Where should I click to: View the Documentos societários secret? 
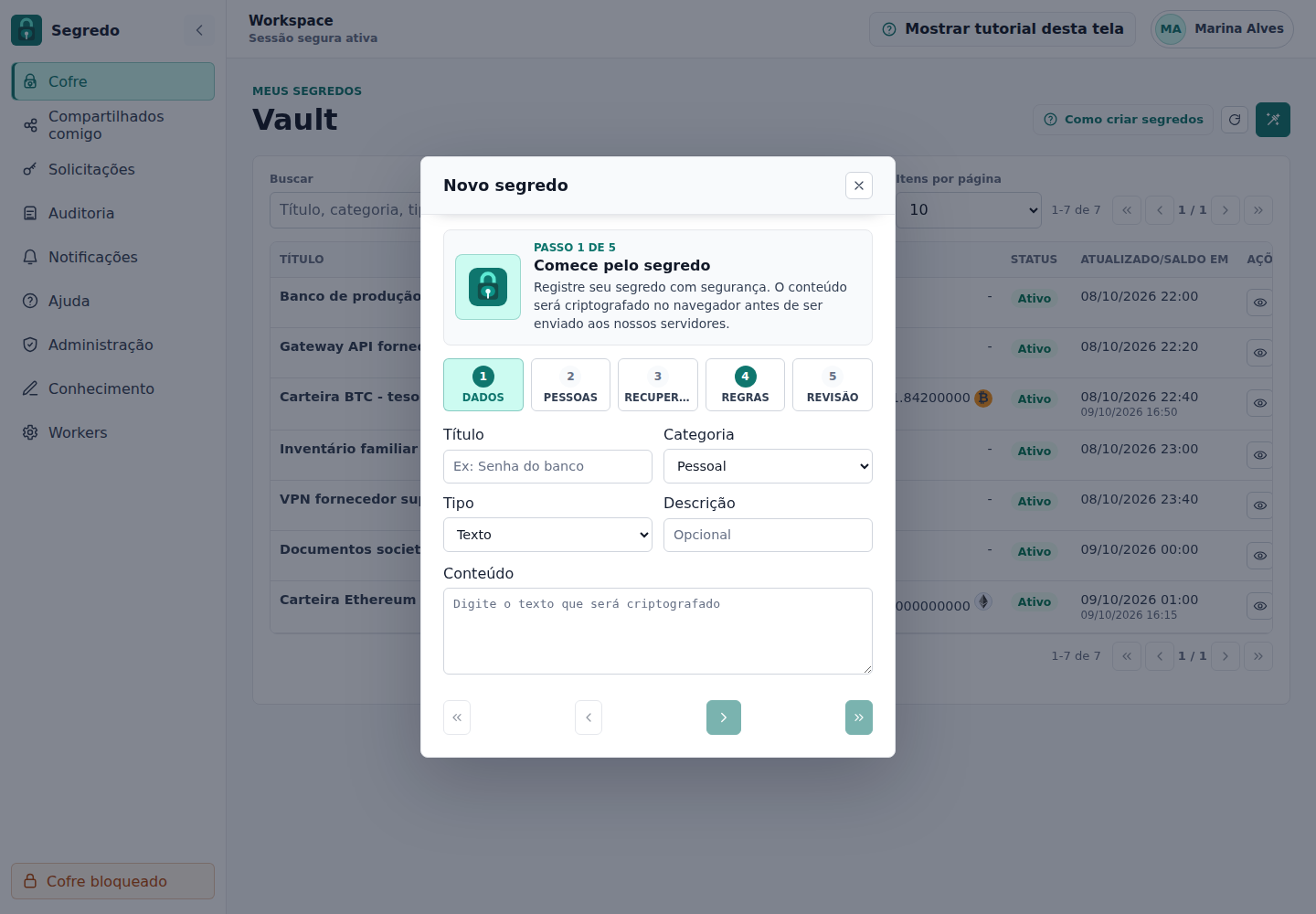[1260, 556]
